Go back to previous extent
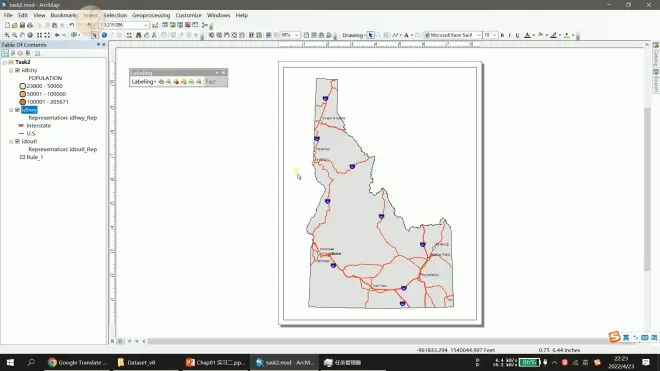 [x=57, y=35]
